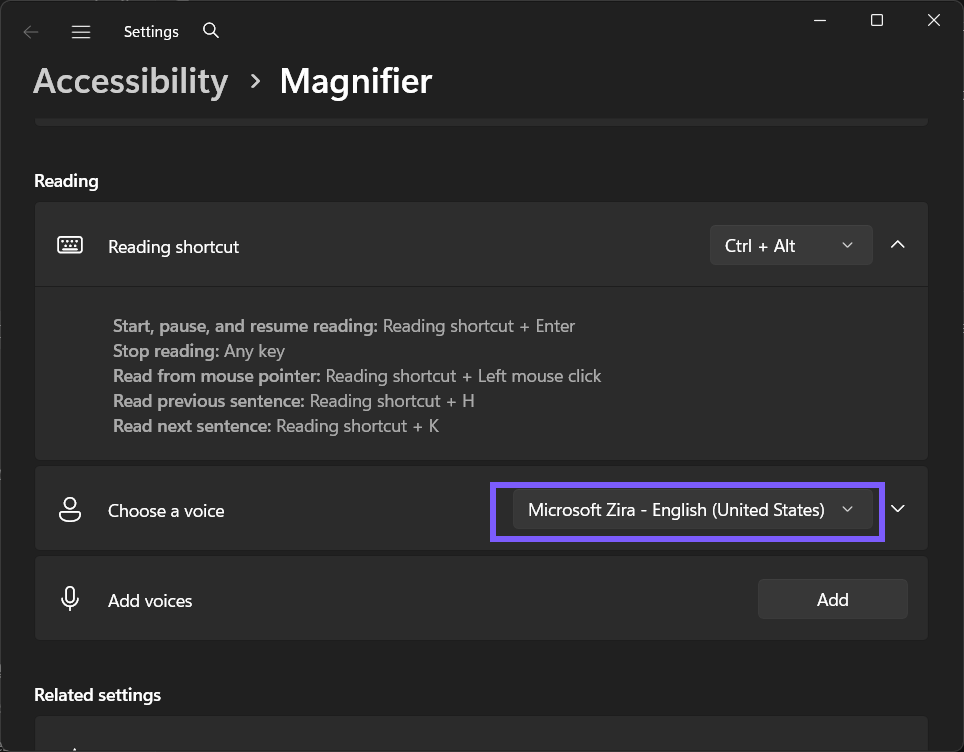Screen dimensions: 964x752
Task: Open the hamburger navigation menu
Action: (x=81, y=32)
